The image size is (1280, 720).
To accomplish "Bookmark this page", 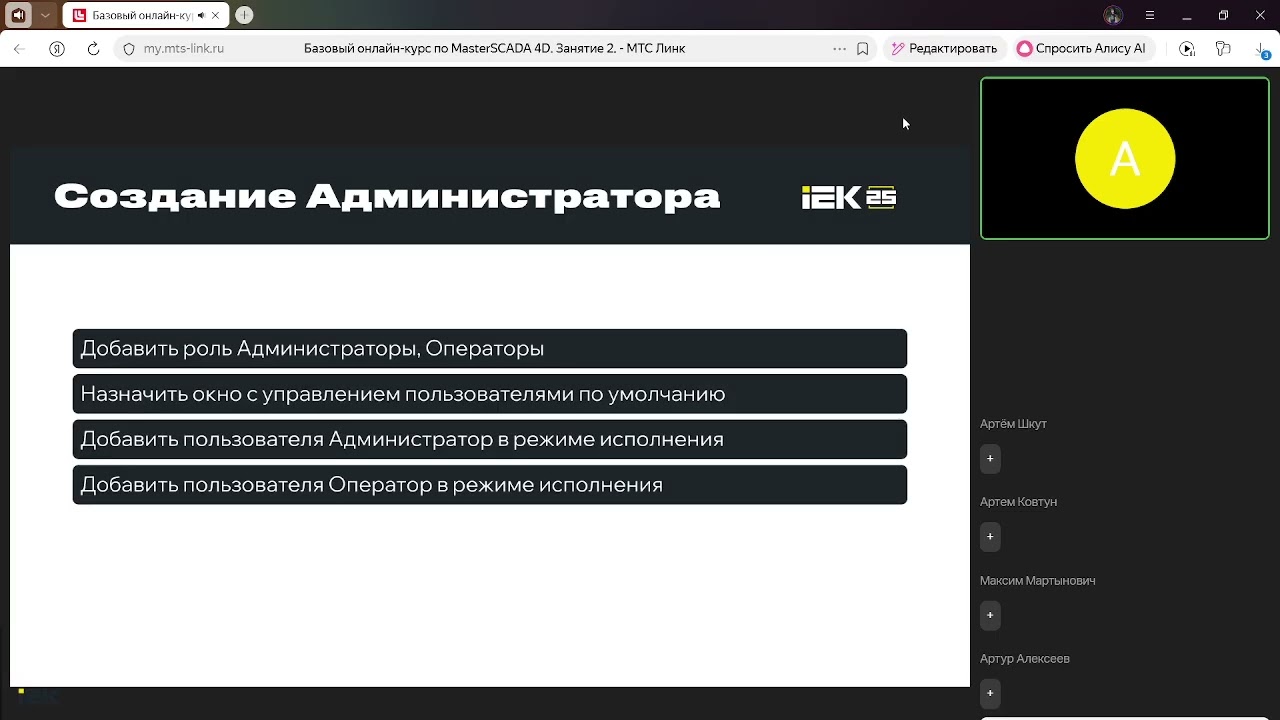I will (862, 48).
